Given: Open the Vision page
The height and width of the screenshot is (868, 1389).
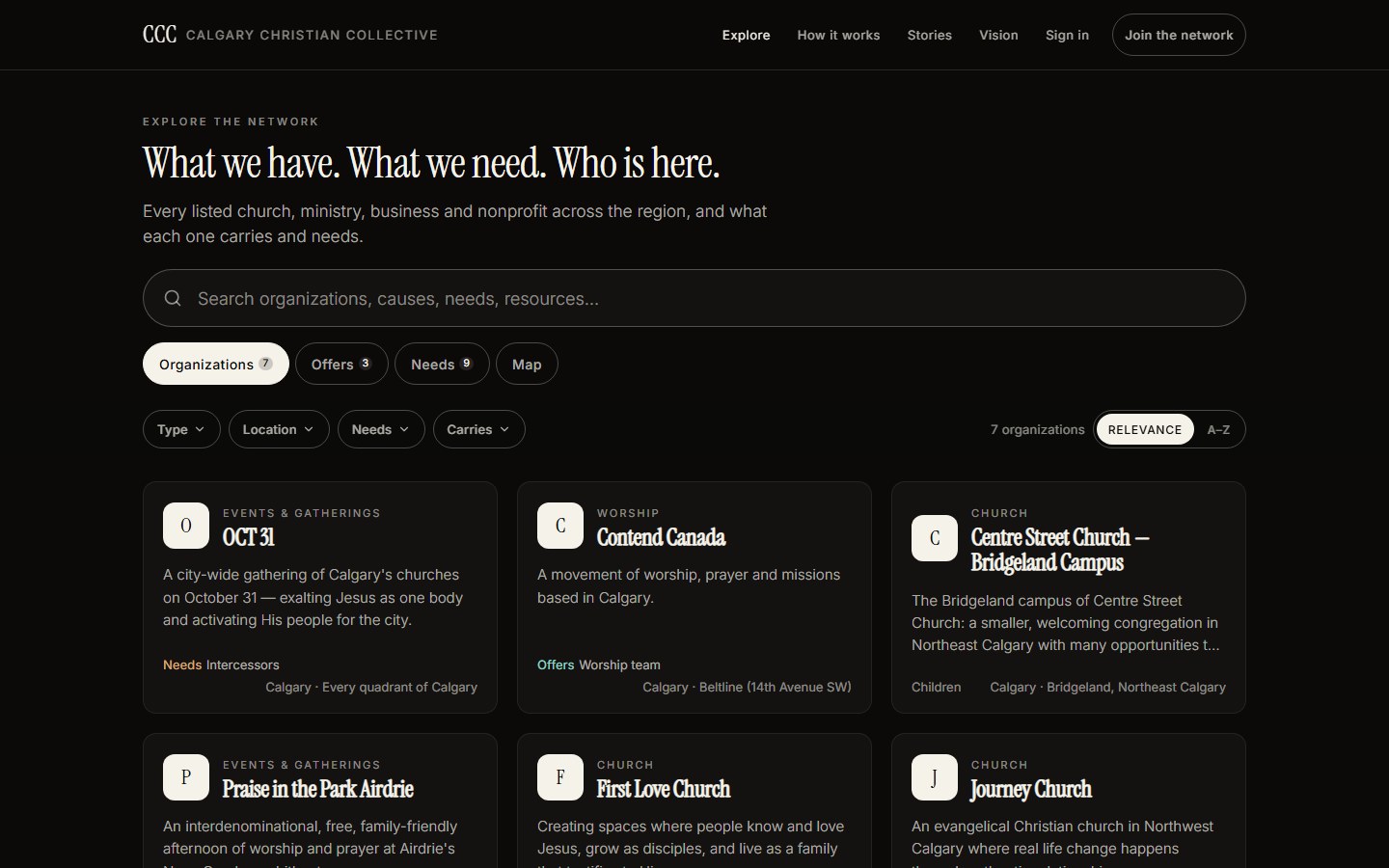Looking at the screenshot, I should (998, 35).
